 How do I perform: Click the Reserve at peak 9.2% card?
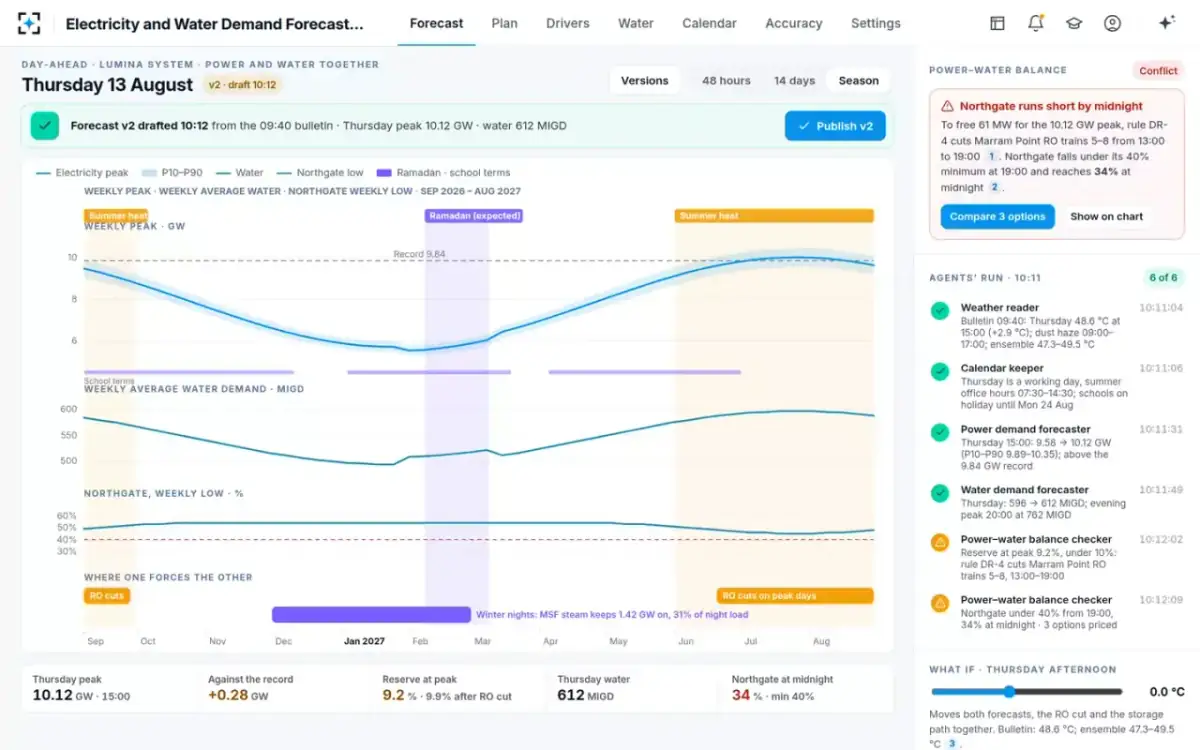point(459,687)
